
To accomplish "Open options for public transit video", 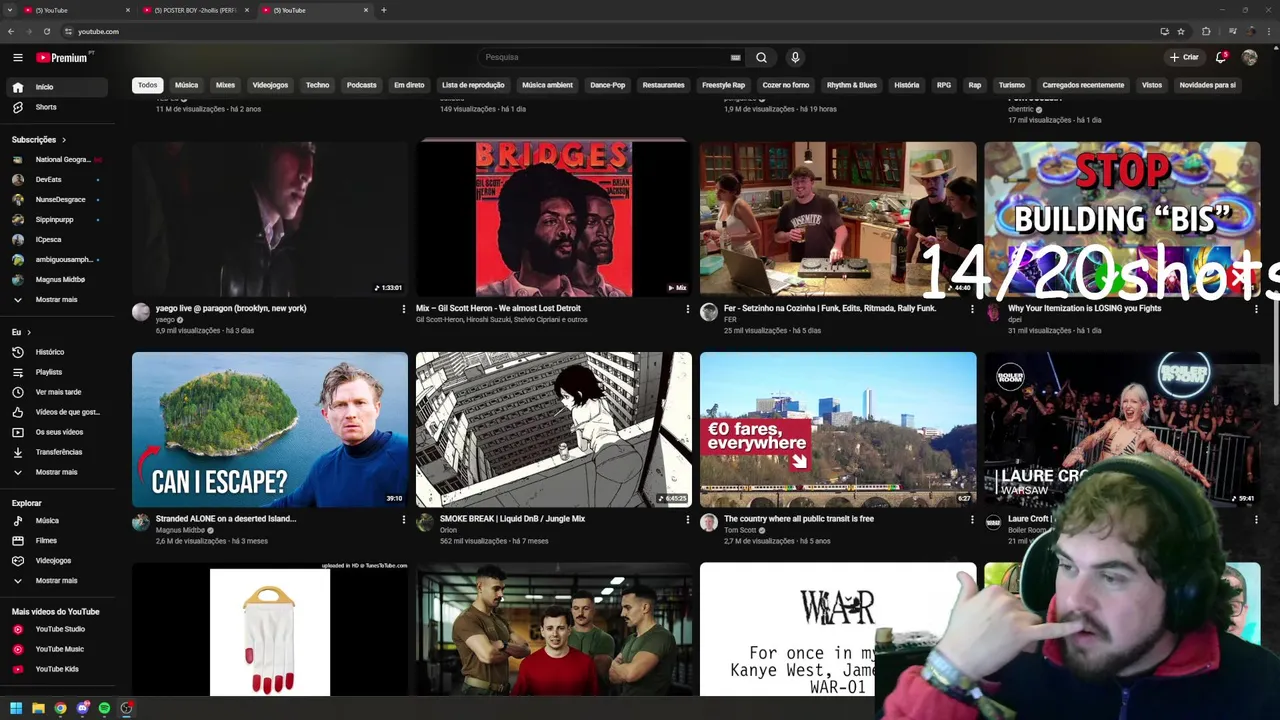I will pos(971,519).
